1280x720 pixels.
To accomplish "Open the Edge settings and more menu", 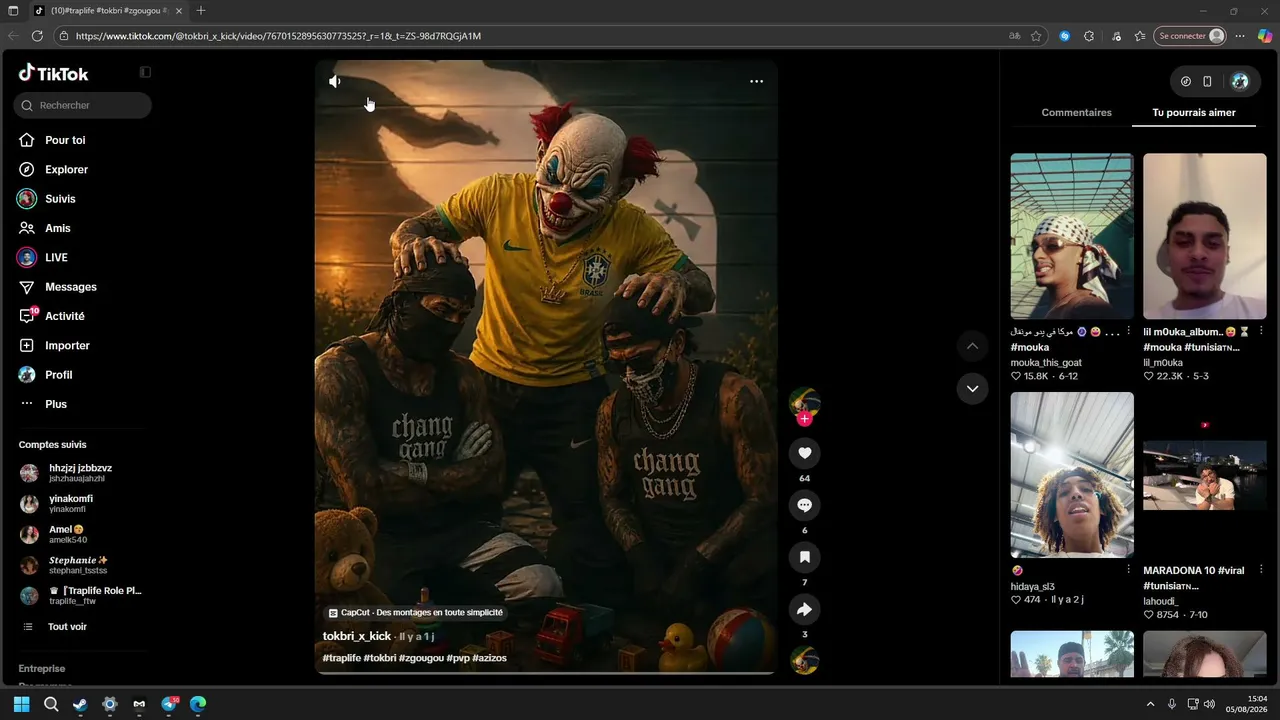I will [1240, 36].
